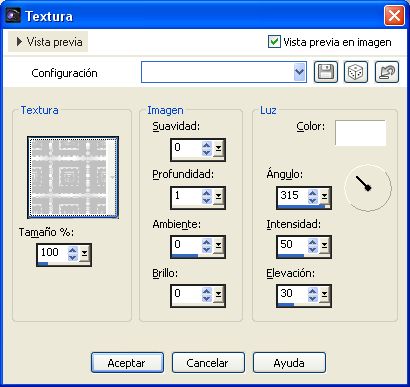Open the texture pattern picker thumbnail
410x387 pixels.
[73, 177]
